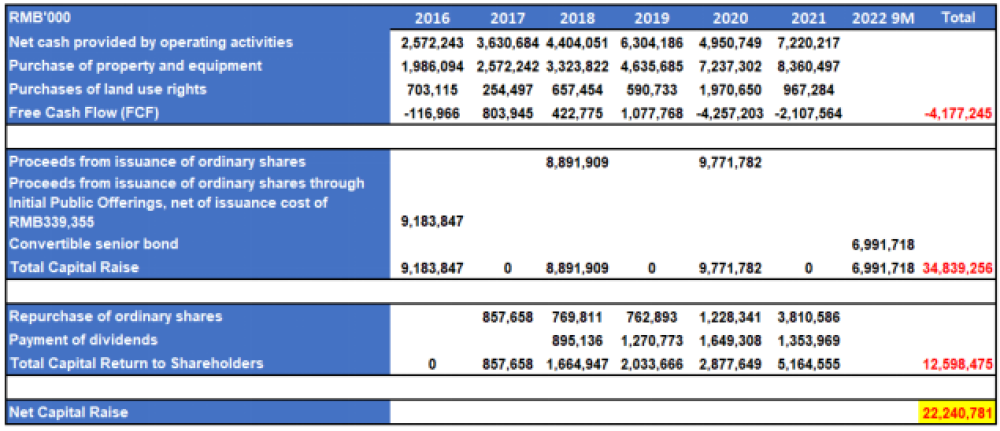
Task: Click the 2022 9M column header
Action: pos(883,18)
